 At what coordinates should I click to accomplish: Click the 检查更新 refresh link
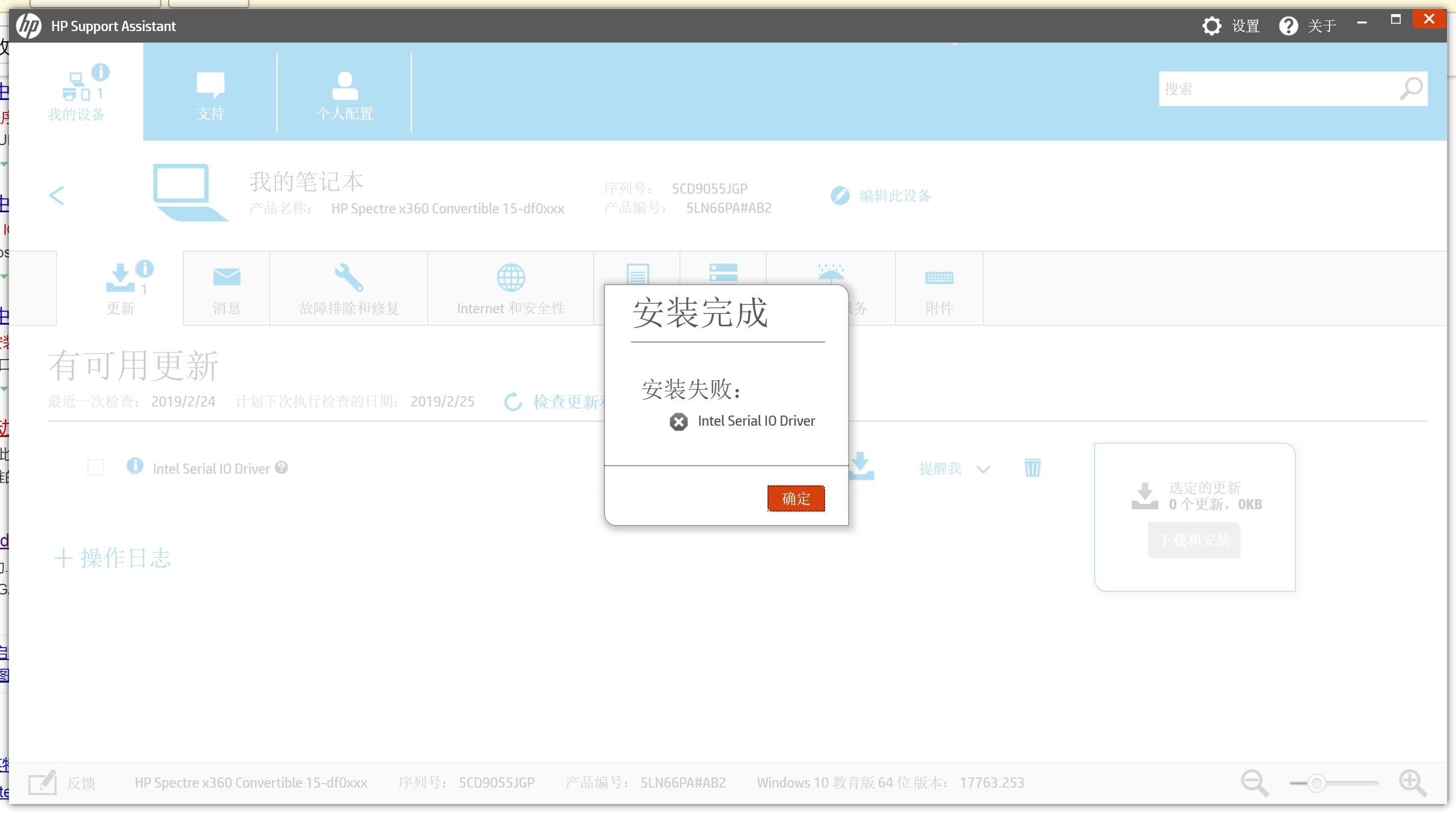coord(554,401)
